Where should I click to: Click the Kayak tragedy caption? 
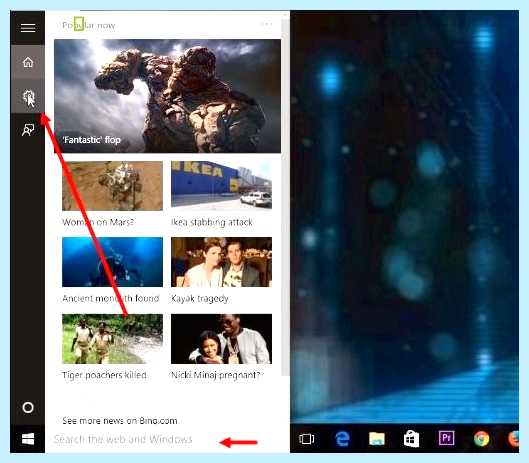(x=200, y=299)
